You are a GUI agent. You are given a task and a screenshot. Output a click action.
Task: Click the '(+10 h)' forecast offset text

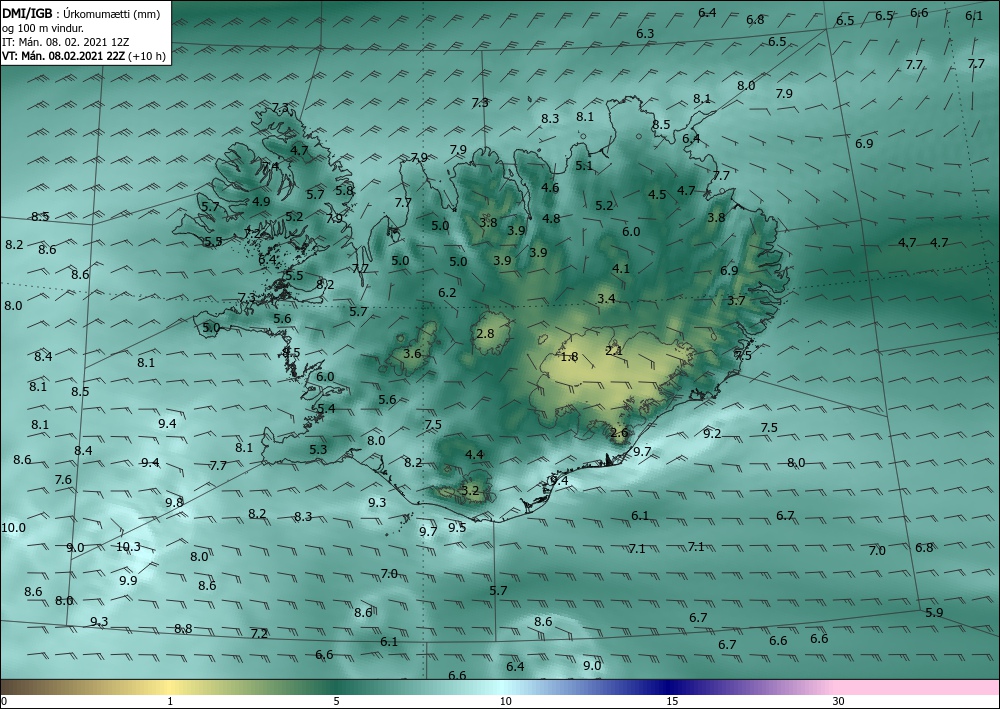[147, 56]
